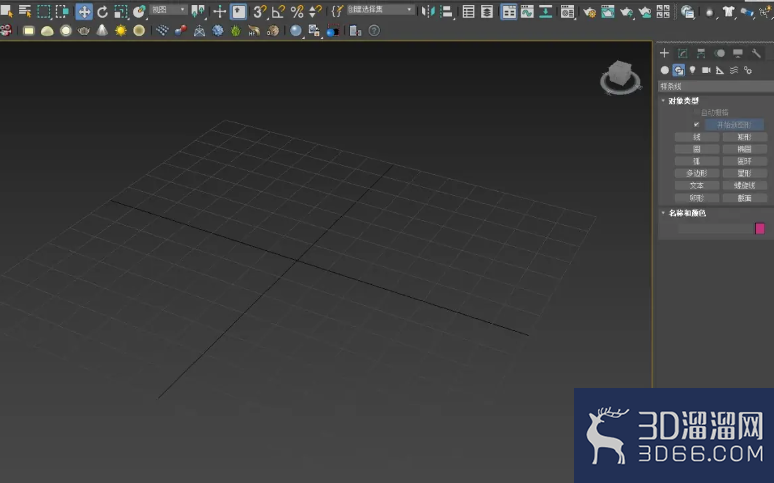Click the red and blue molecule icon

[181, 31]
